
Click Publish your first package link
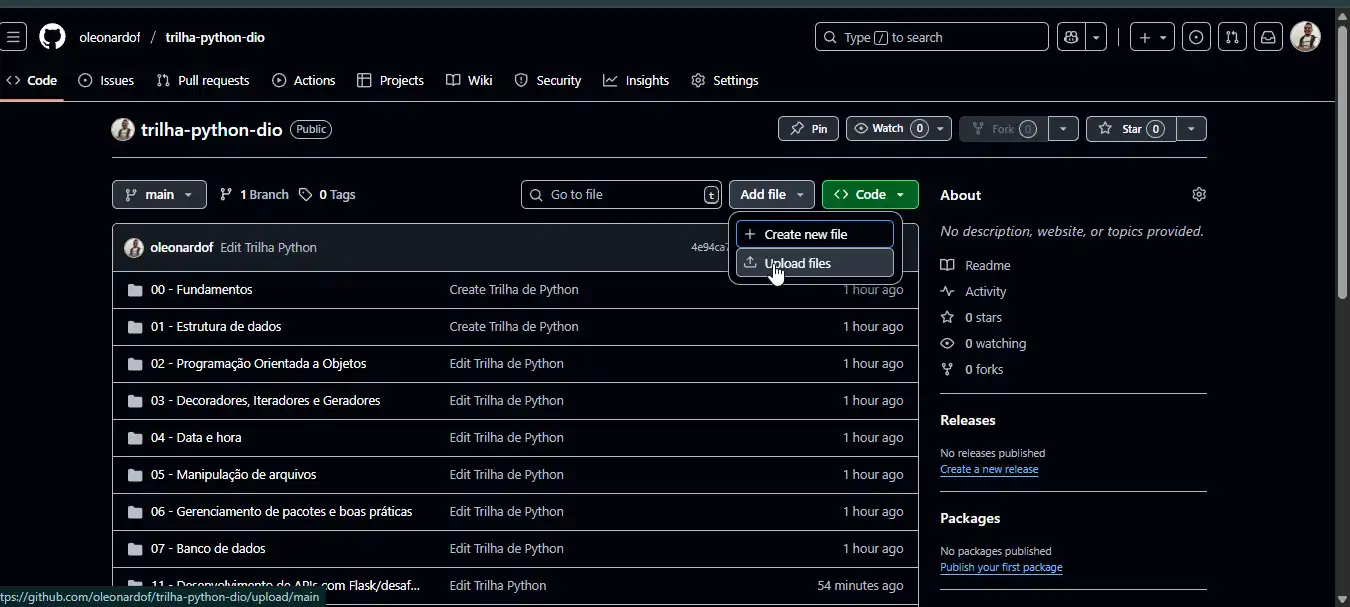click(x=1001, y=567)
